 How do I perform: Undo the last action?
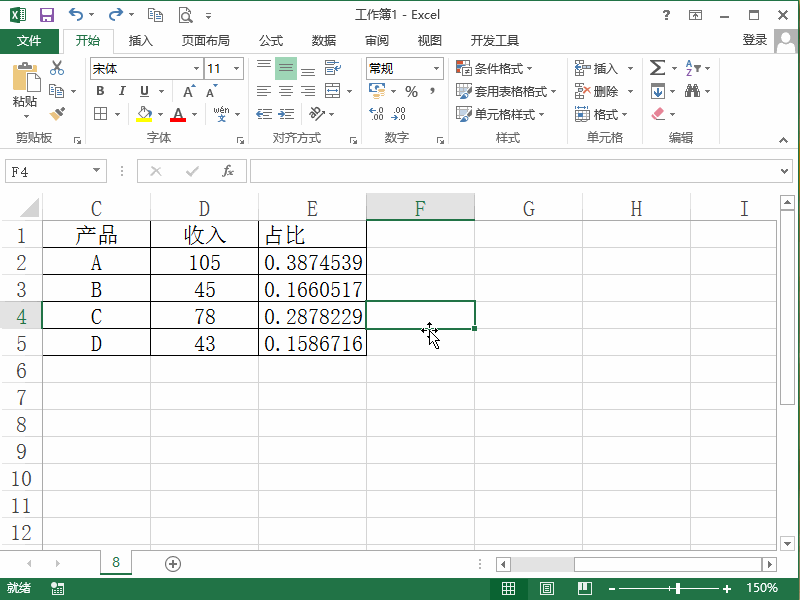[76, 14]
